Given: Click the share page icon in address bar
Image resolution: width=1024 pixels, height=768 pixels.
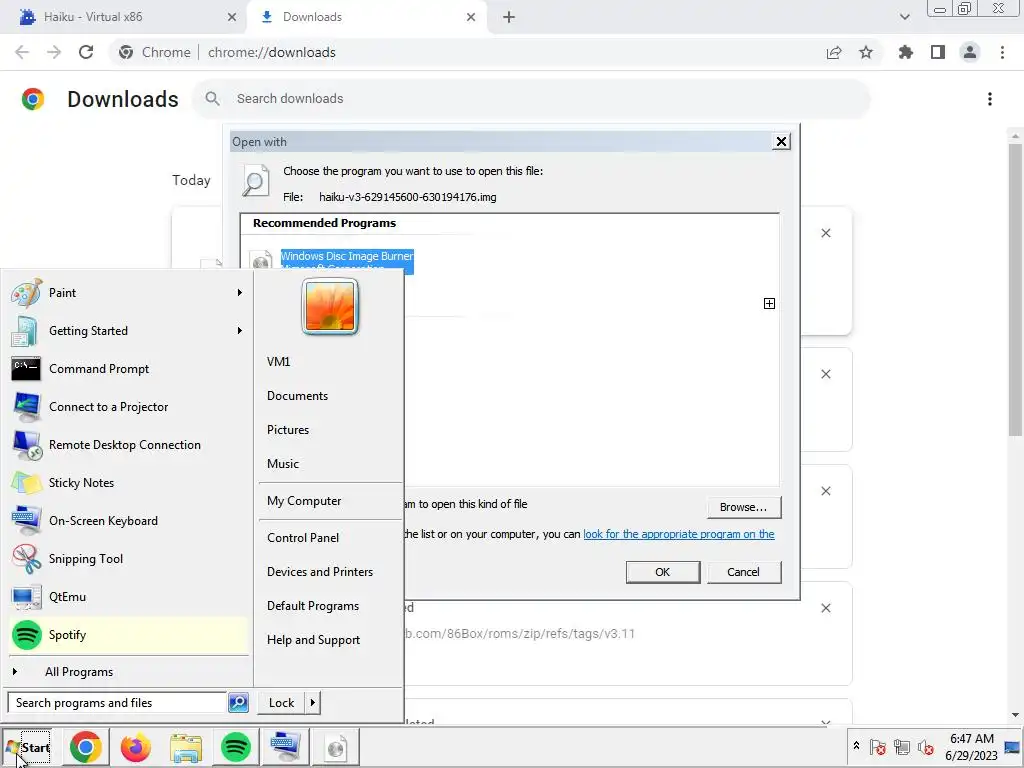Looking at the screenshot, I should click(834, 52).
